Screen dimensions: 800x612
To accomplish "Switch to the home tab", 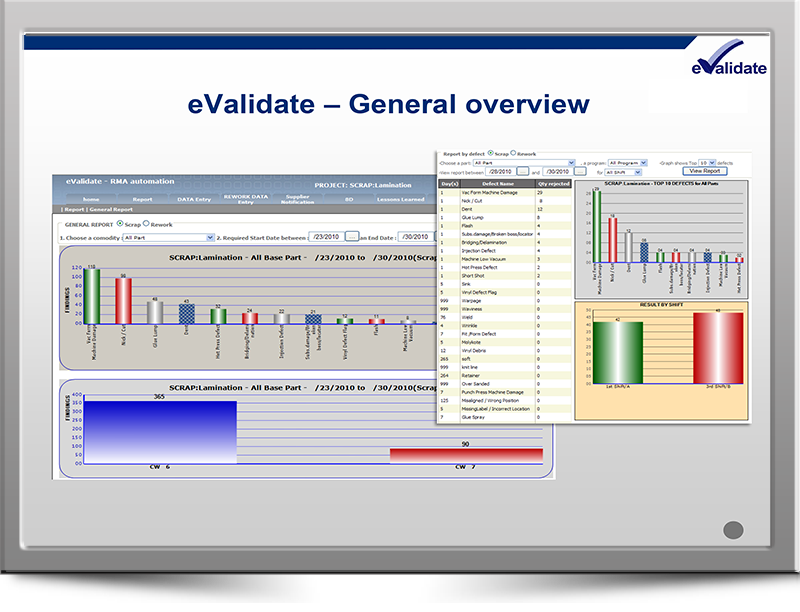I will [x=91, y=199].
